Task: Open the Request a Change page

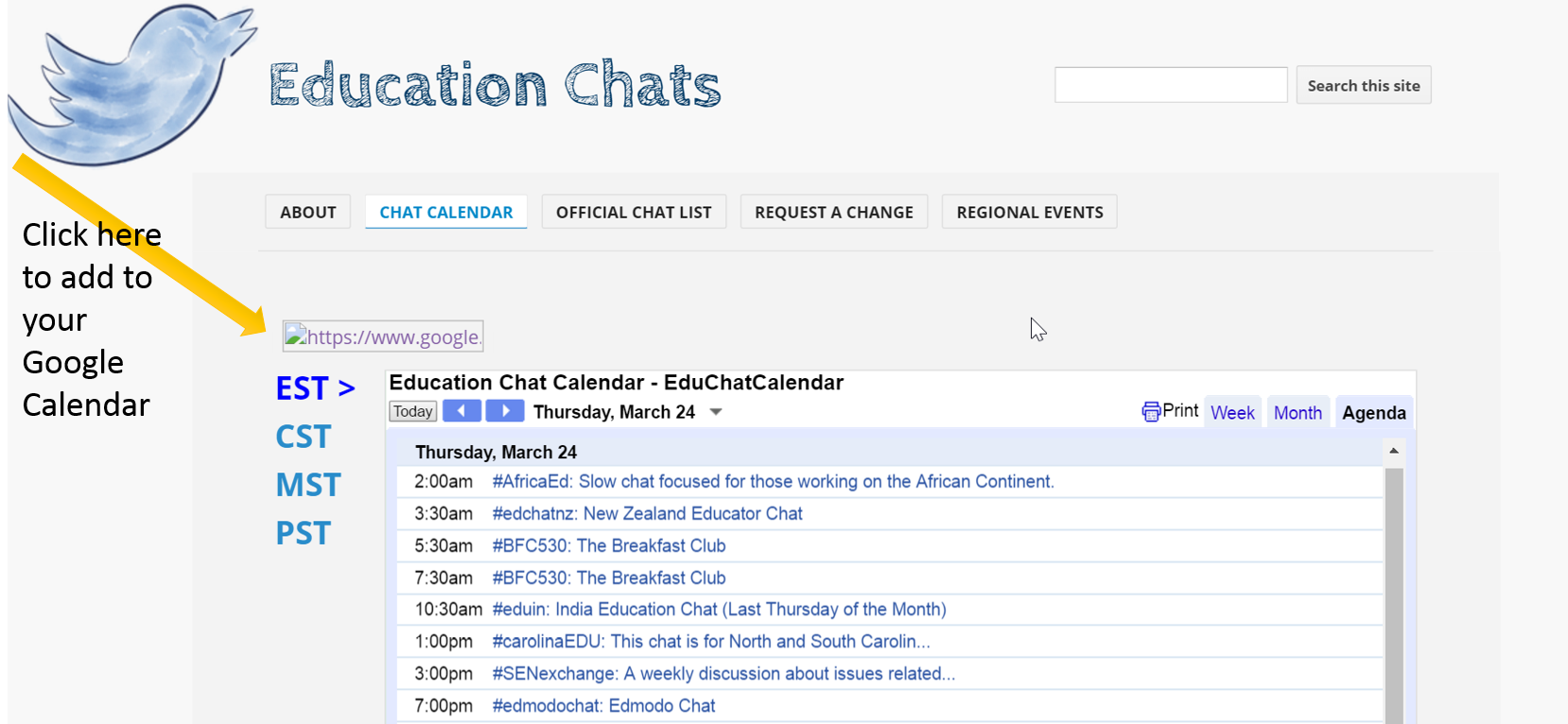Action: coord(833,212)
